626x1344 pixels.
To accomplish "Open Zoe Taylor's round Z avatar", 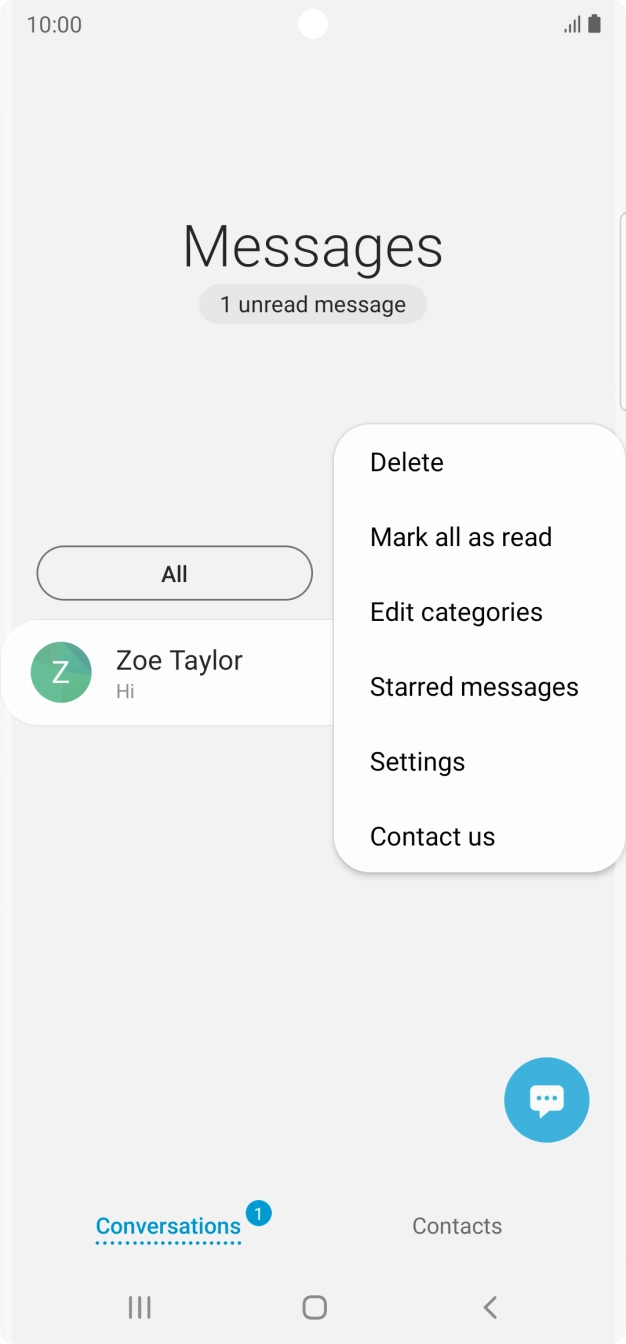I will tap(61, 672).
